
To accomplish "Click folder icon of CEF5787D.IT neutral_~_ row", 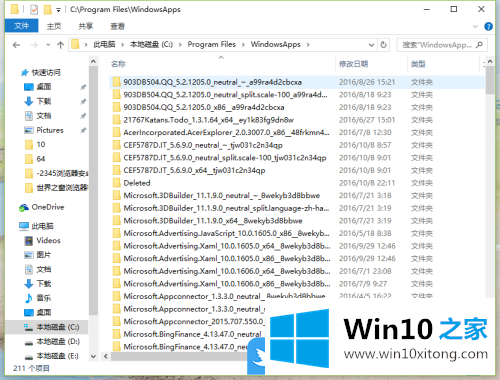I will point(116,145).
